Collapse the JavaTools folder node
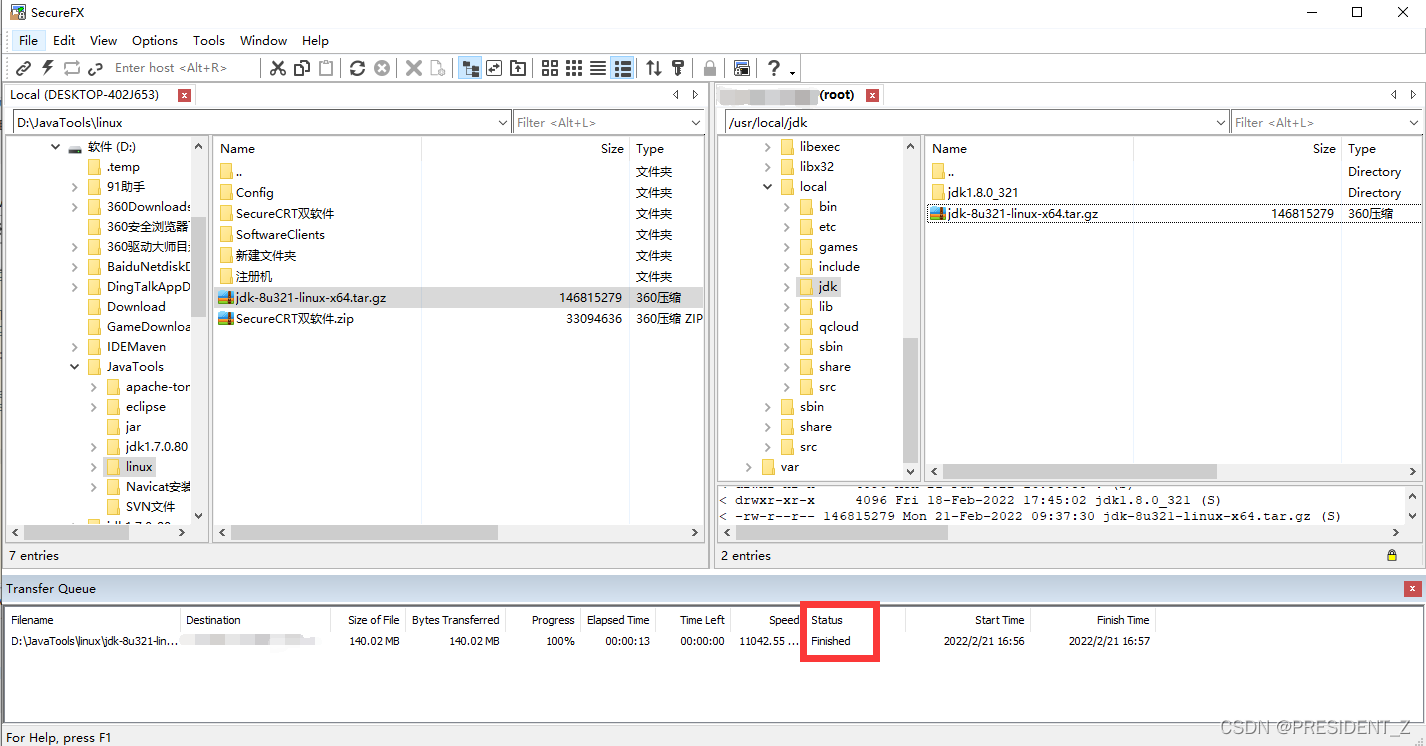Viewport: 1426px width, 746px height. pyautogui.click(x=75, y=367)
